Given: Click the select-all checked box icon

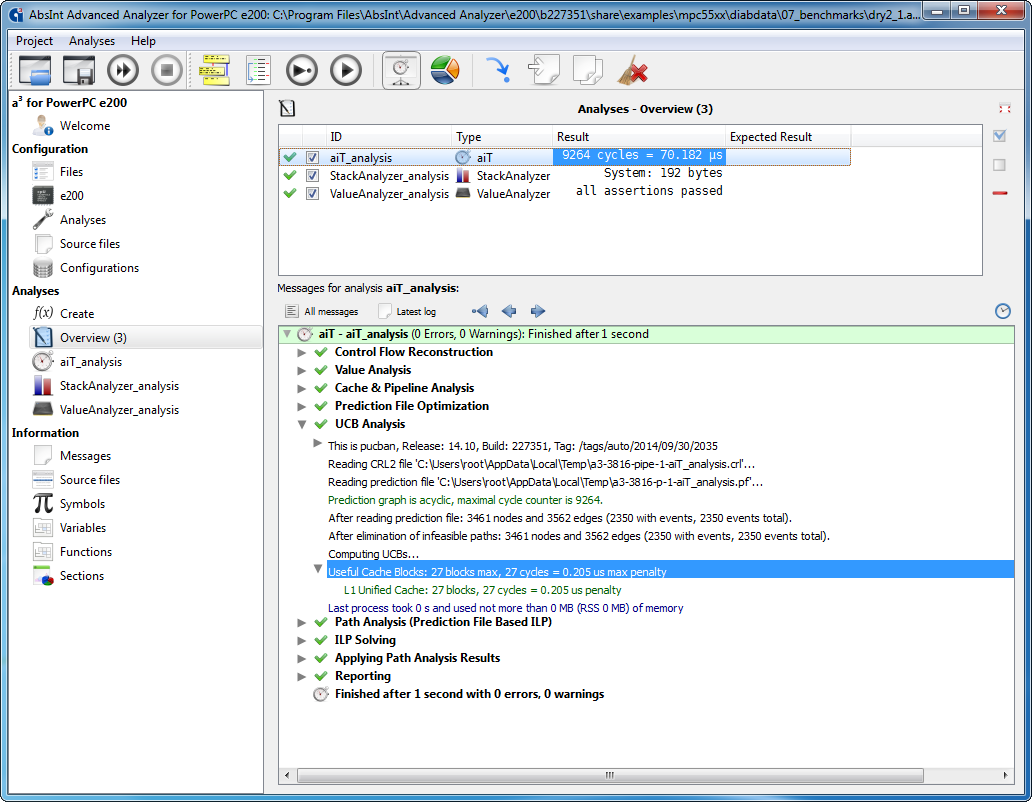Looking at the screenshot, I should click(x=1000, y=136).
